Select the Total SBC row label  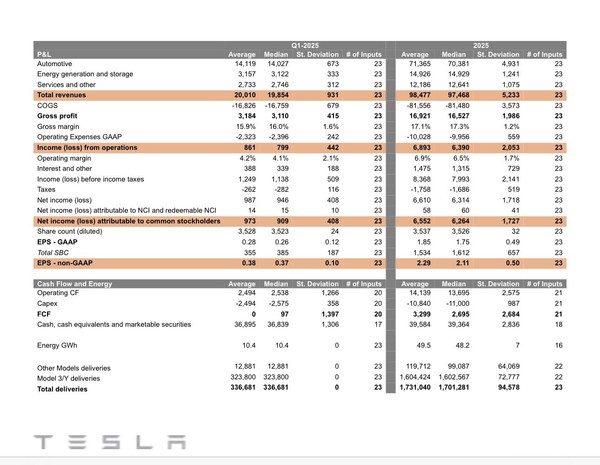[57, 253]
